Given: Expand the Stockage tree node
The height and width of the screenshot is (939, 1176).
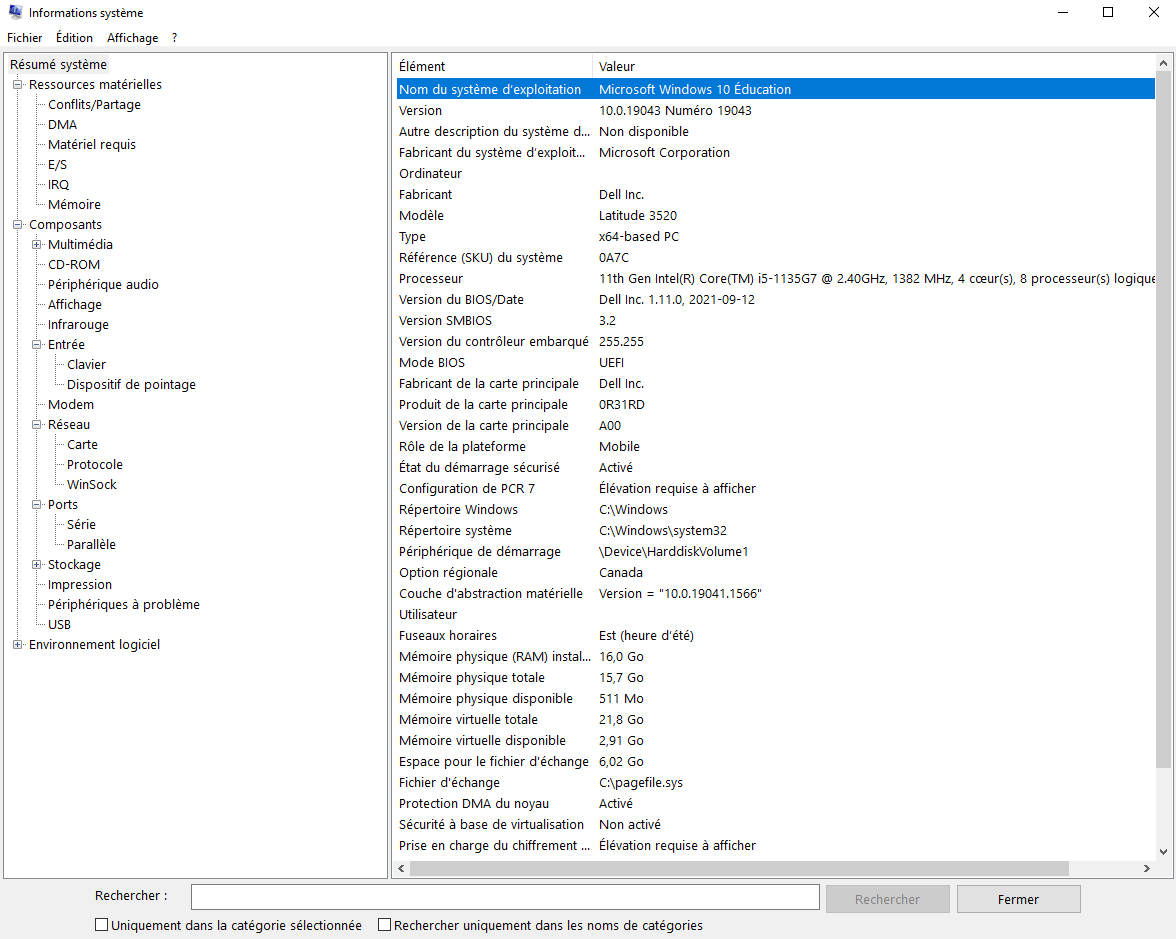Looking at the screenshot, I should coord(36,565).
